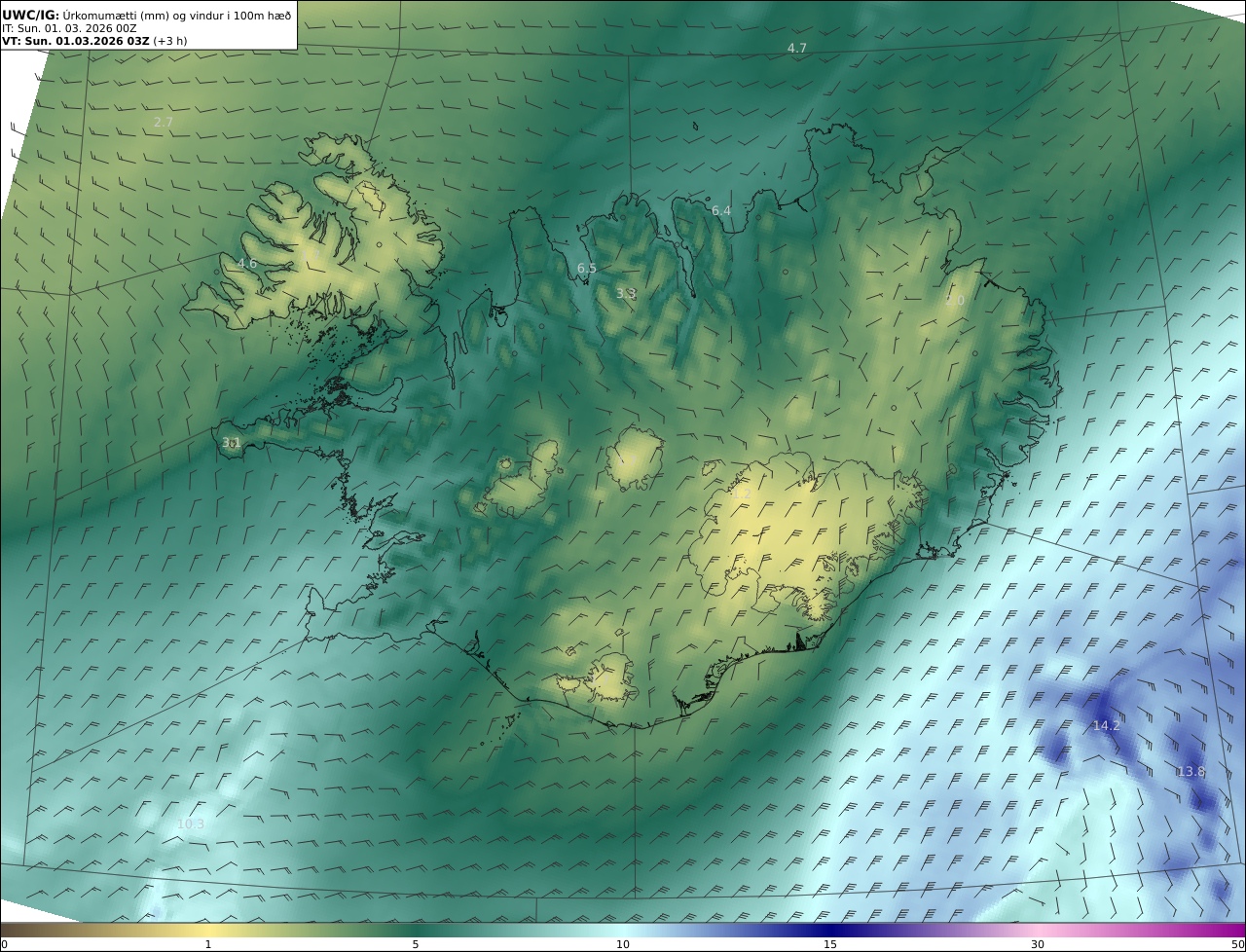Screen dimensions: 1246x952
Task: Click the 10 tick label on the colorbar
Action: (x=623, y=944)
